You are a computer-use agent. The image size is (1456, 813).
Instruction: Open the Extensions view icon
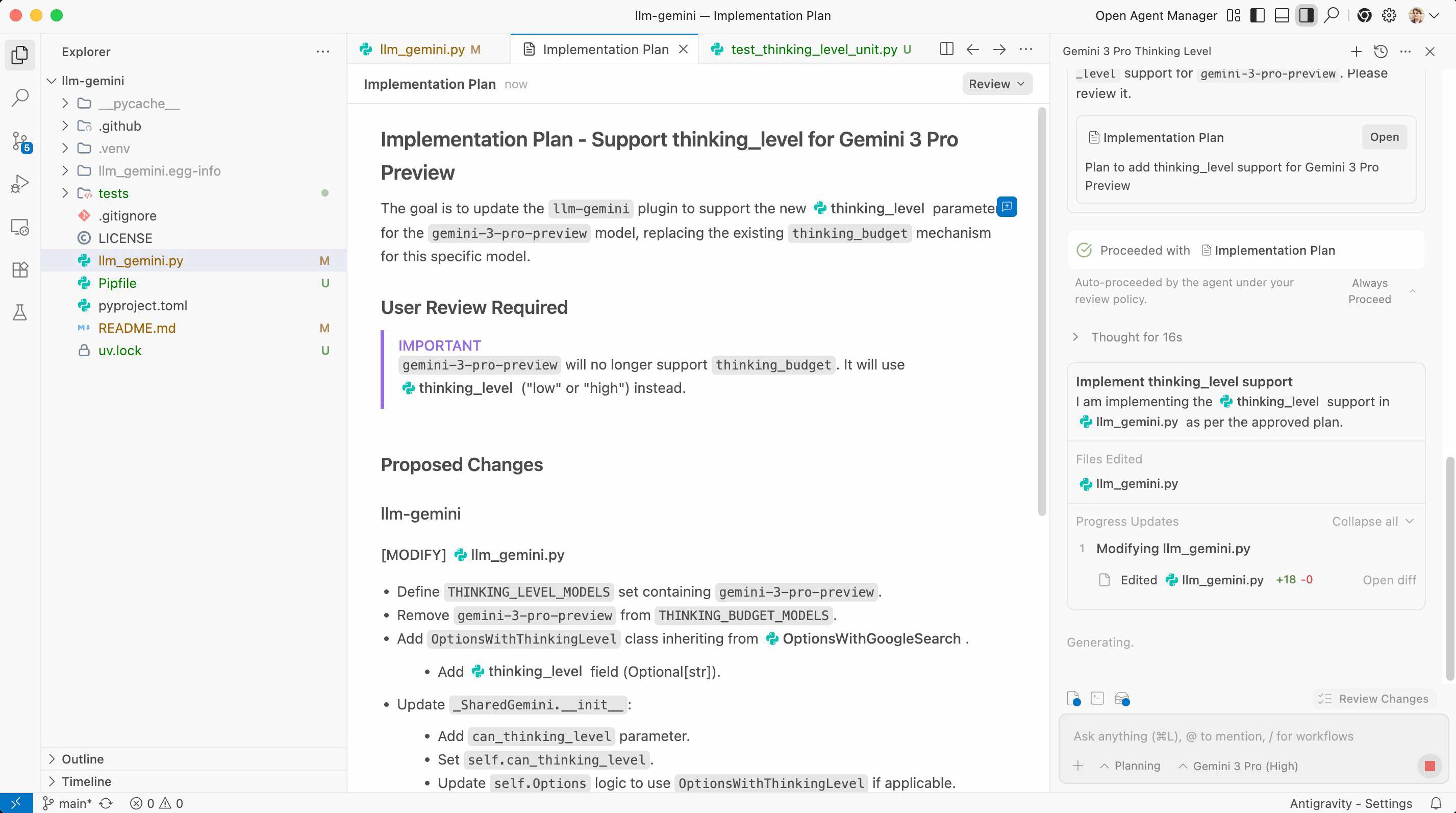pyautogui.click(x=20, y=269)
